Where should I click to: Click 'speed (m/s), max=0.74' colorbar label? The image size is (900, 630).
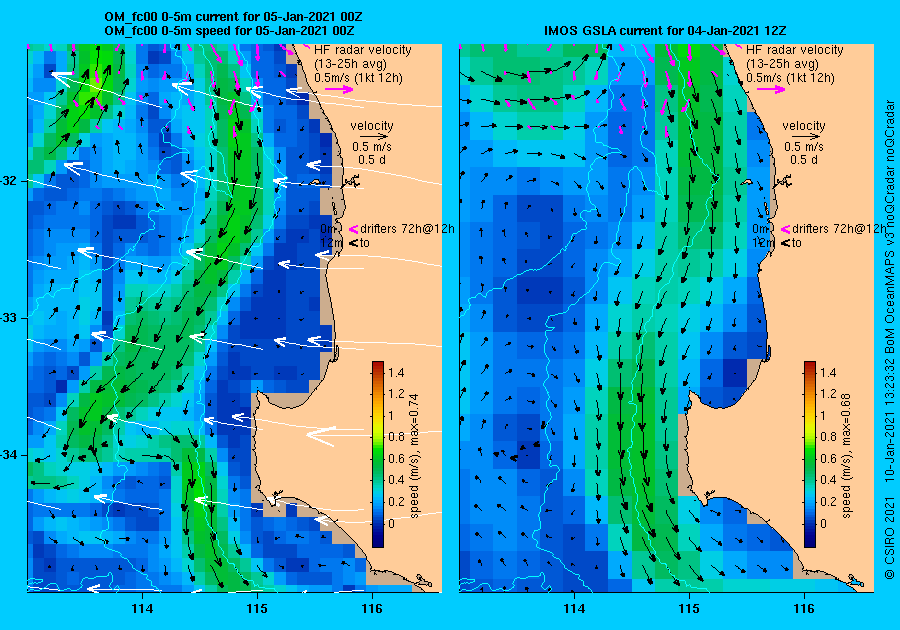coord(414,456)
